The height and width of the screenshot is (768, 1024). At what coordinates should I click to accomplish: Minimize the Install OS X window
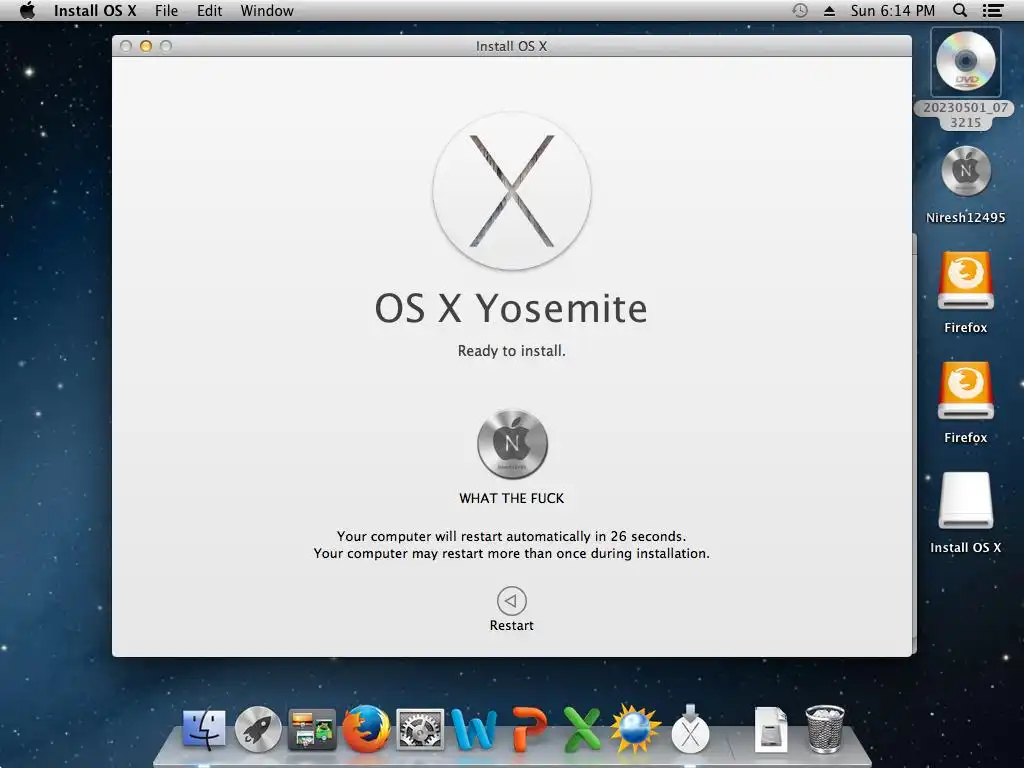pos(146,46)
